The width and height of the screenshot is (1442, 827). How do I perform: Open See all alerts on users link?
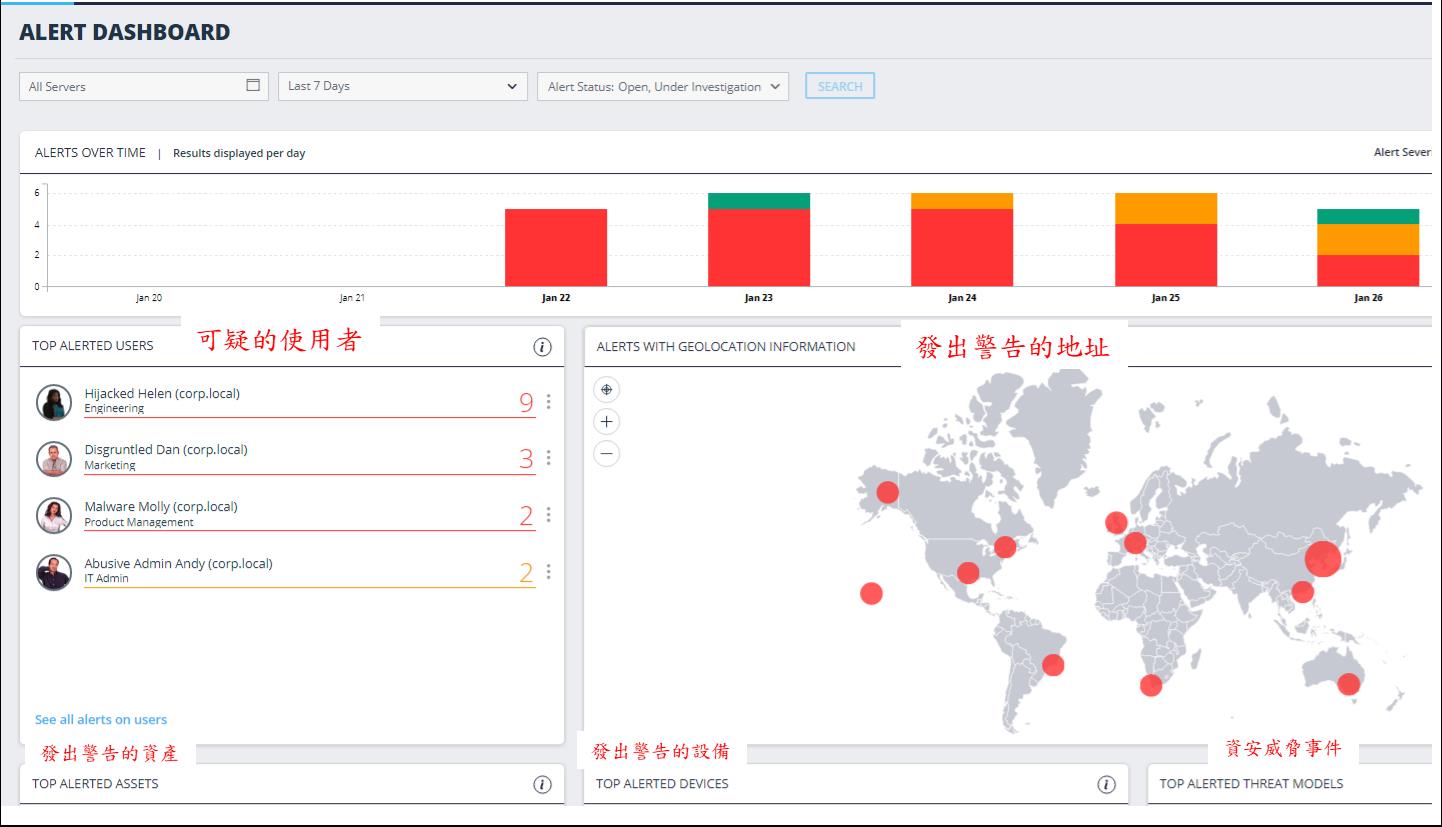(x=101, y=719)
